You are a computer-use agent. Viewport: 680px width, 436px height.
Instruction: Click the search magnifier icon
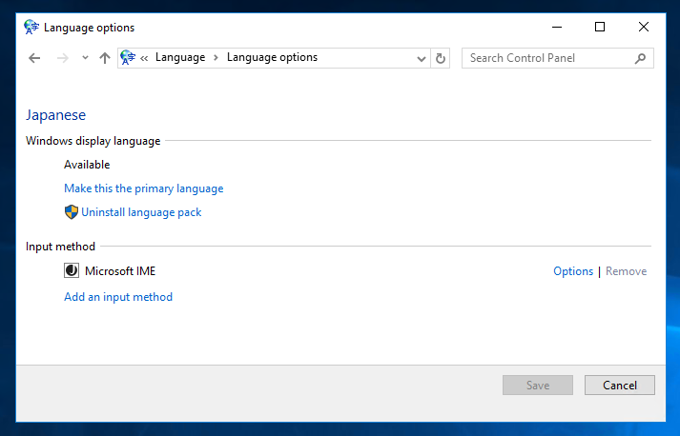[640, 58]
